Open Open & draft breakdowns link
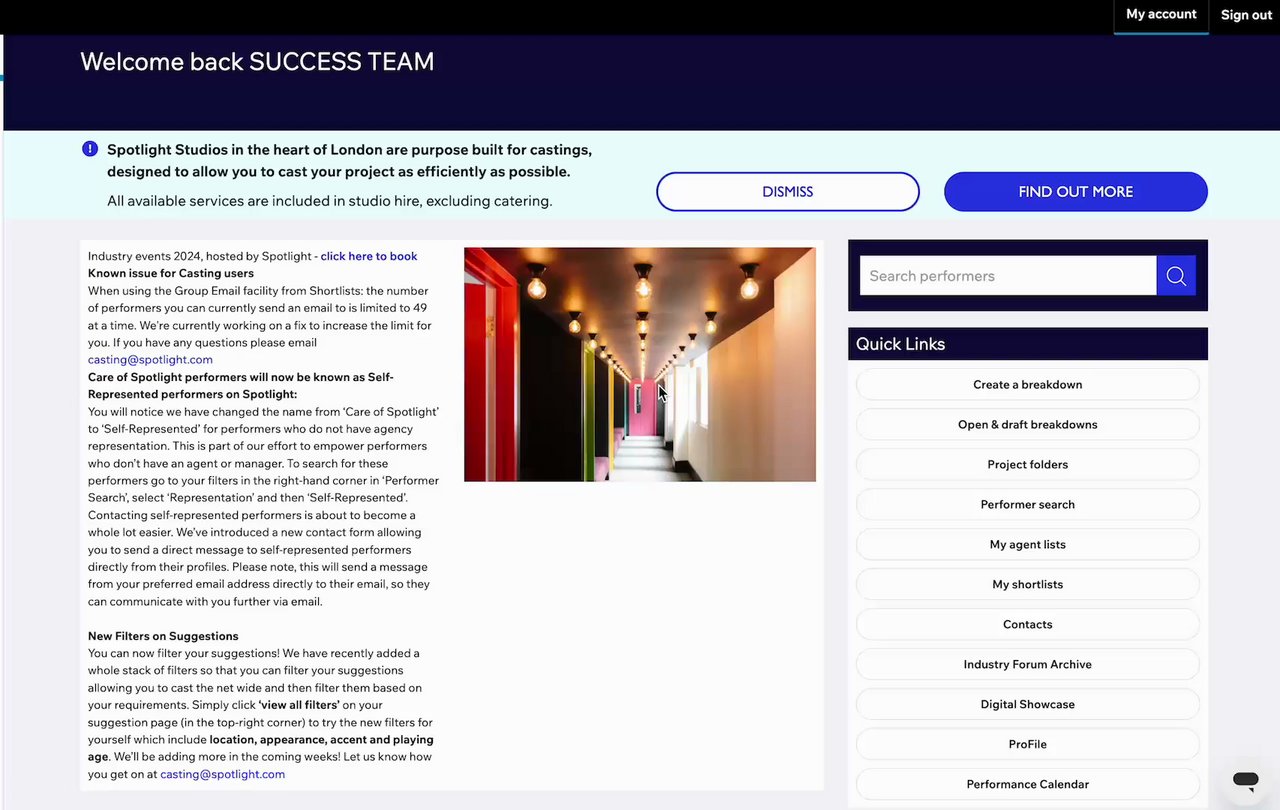 (x=1028, y=424)
